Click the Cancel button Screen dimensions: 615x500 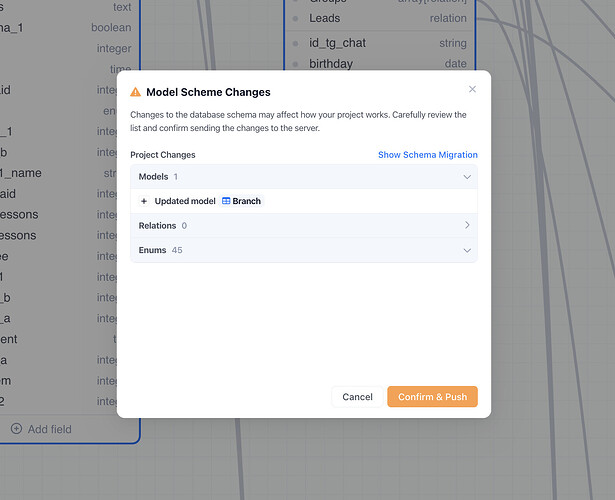tap(357, 397)
